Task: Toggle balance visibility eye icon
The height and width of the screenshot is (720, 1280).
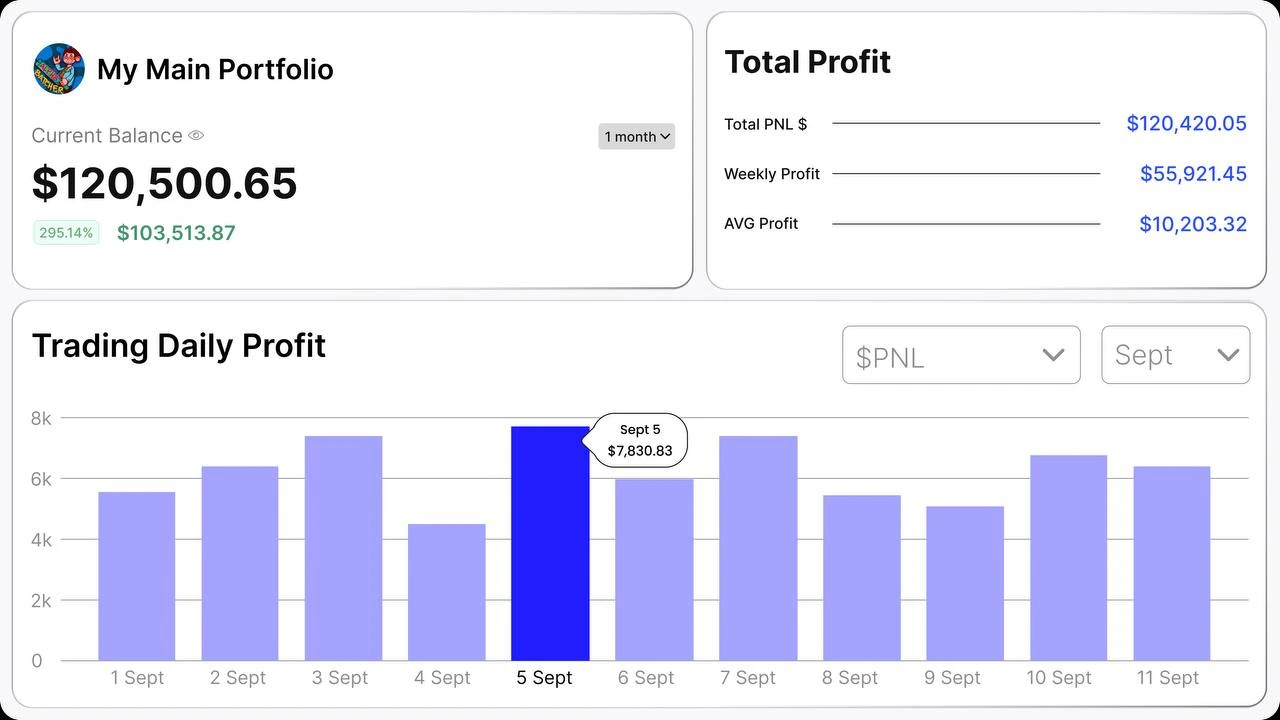Action: [x=196, y=135]
